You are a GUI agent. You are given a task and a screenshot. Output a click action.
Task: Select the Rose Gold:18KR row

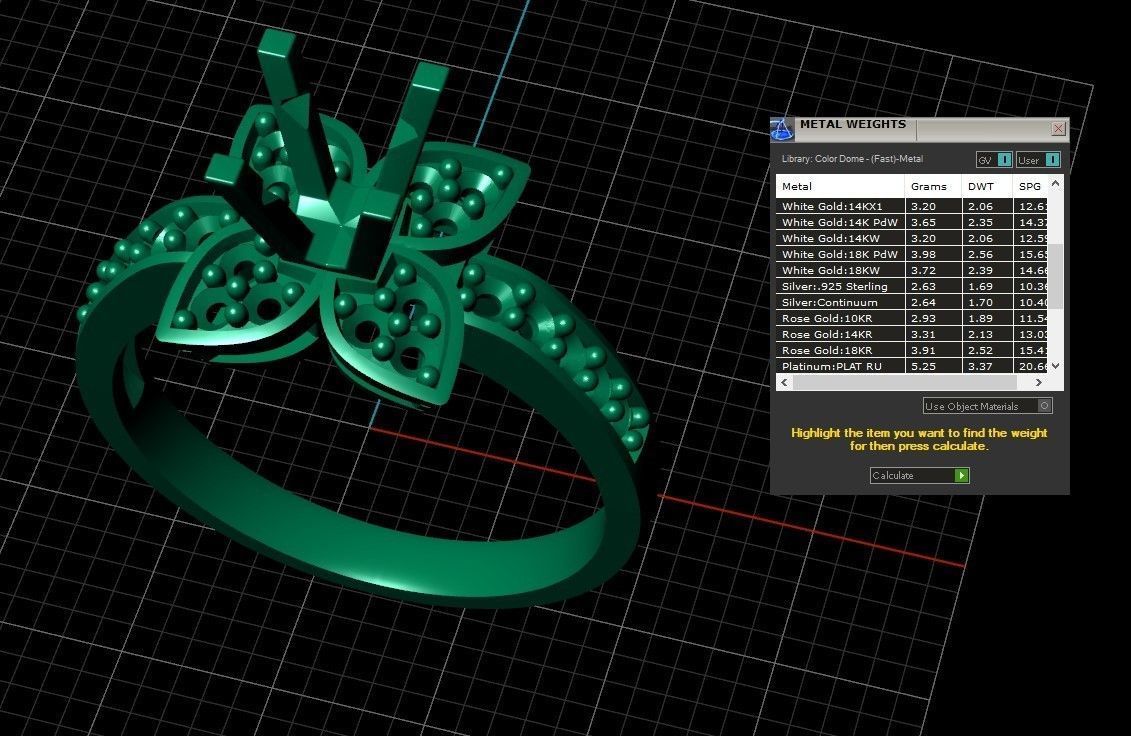[x=912, y=350]
